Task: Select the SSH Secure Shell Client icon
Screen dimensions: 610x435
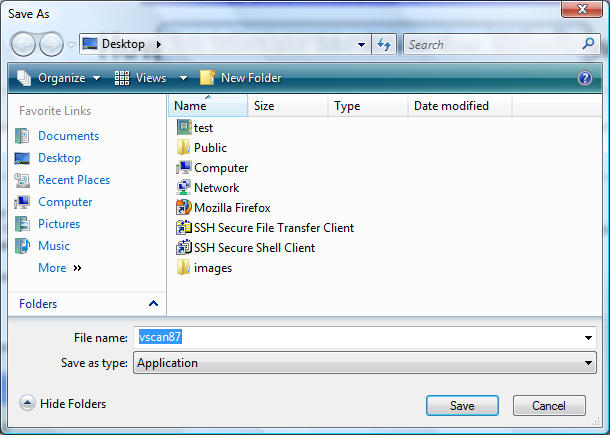Action: coord(184,248)
